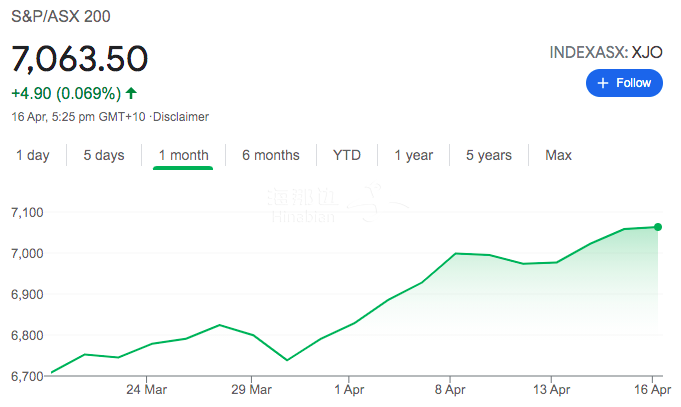Screen dimensions: 681x407
Task: Switch to the 1 day tab
Action: pos(33,155)
